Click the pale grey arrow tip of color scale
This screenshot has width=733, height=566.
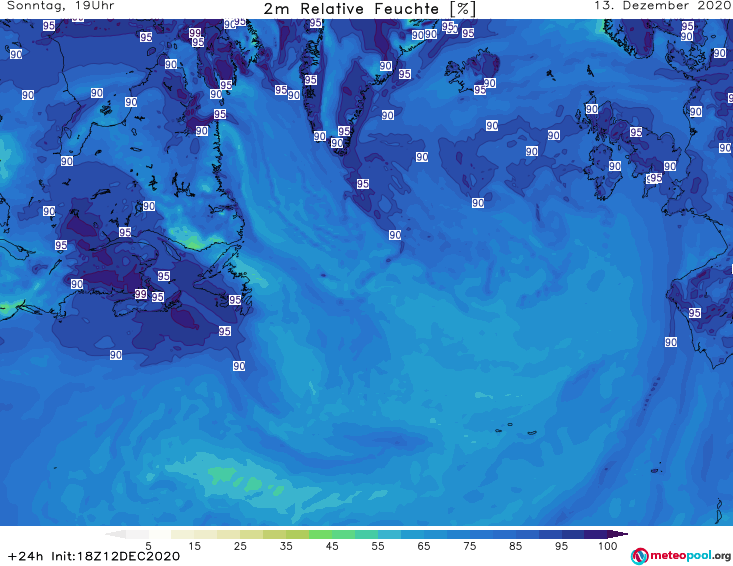(114, 534)
